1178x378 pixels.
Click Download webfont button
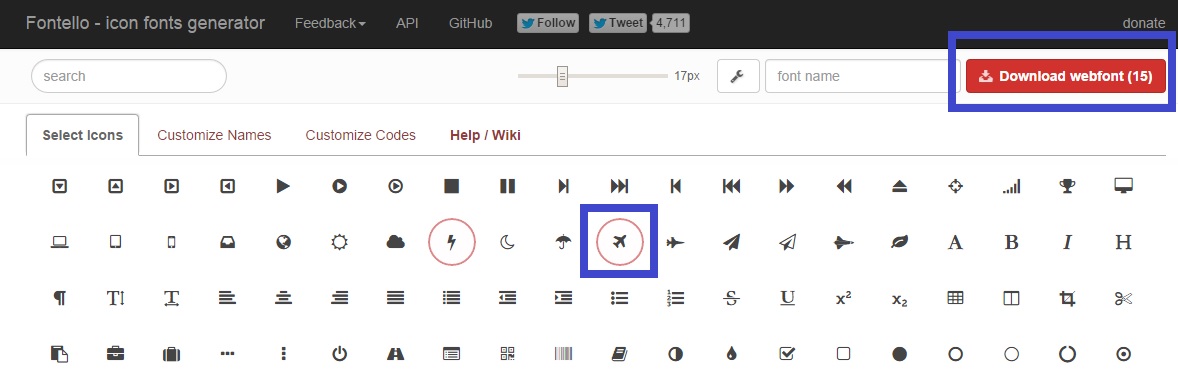tap(1065, 76)
